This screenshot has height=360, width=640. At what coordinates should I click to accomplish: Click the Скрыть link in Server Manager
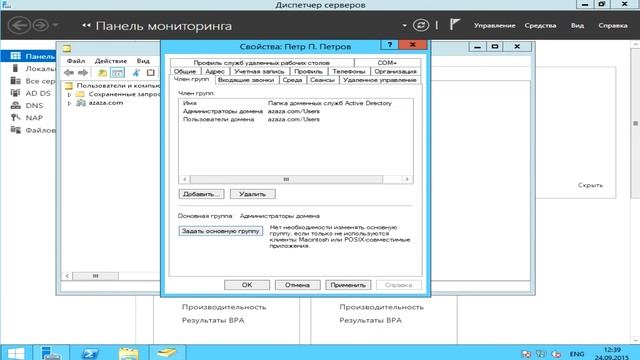pos(590,185)
